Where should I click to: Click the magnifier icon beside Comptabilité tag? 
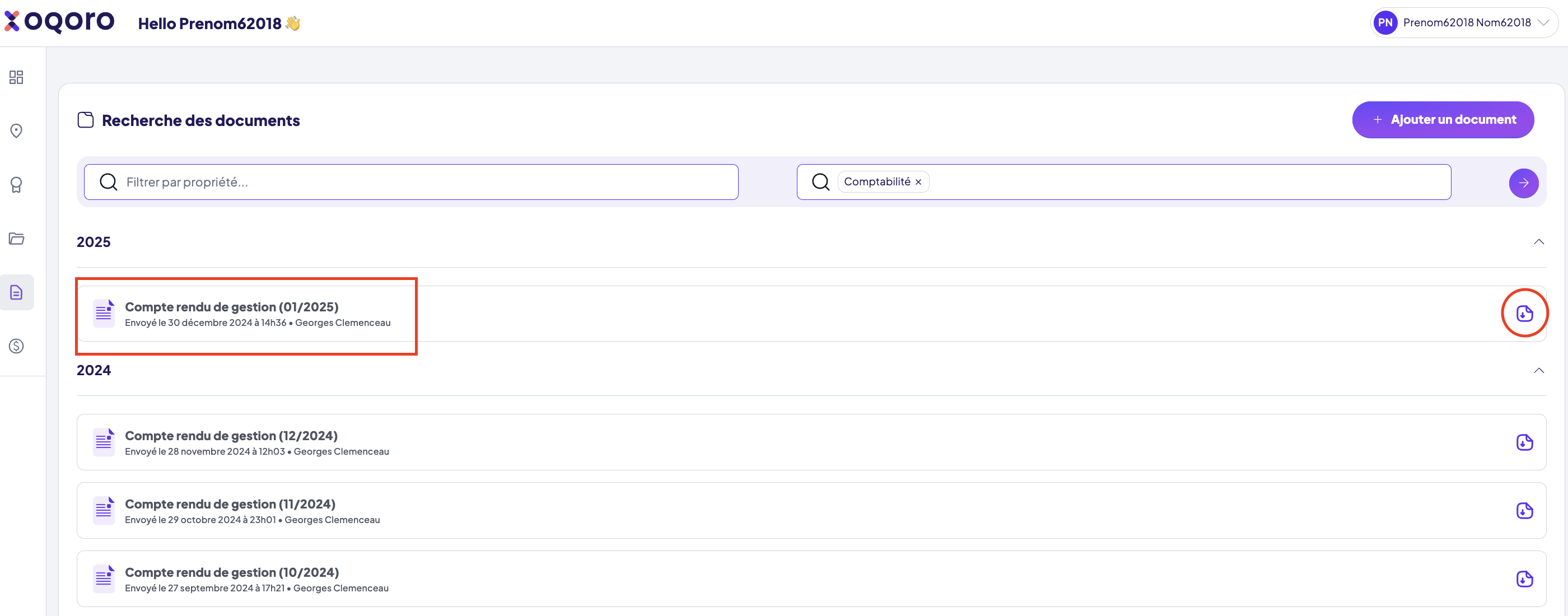point(820,182)
